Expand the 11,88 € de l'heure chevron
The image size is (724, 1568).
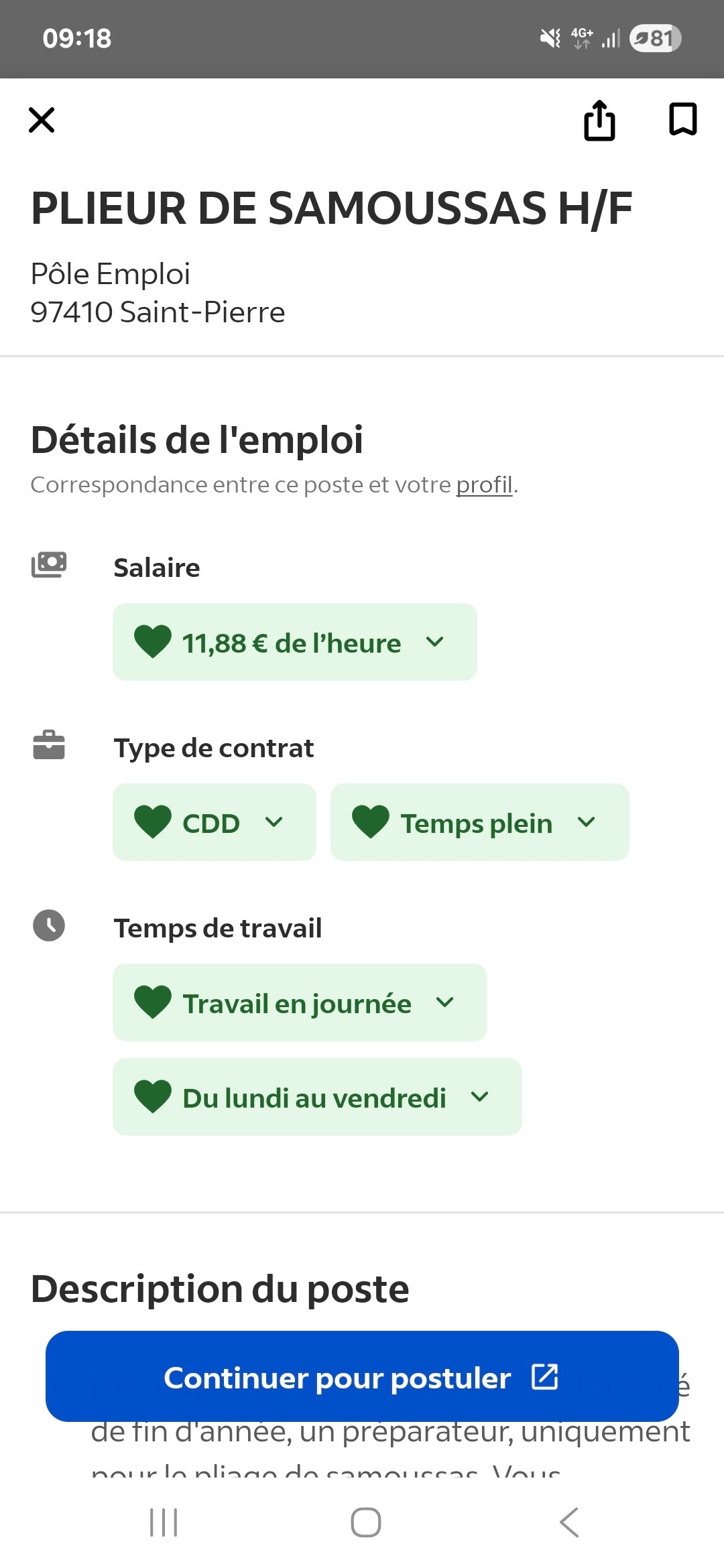[435, 642]
